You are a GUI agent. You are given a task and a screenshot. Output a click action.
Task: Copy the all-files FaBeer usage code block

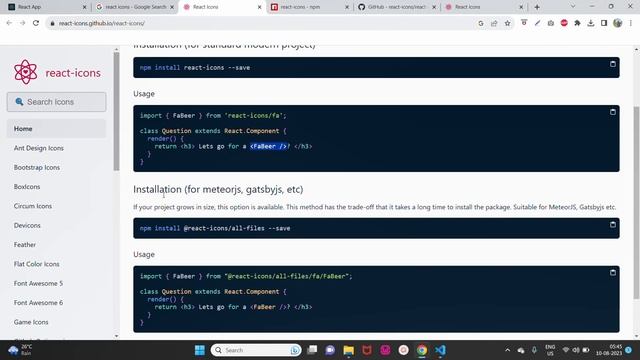(x=613, y=273)
